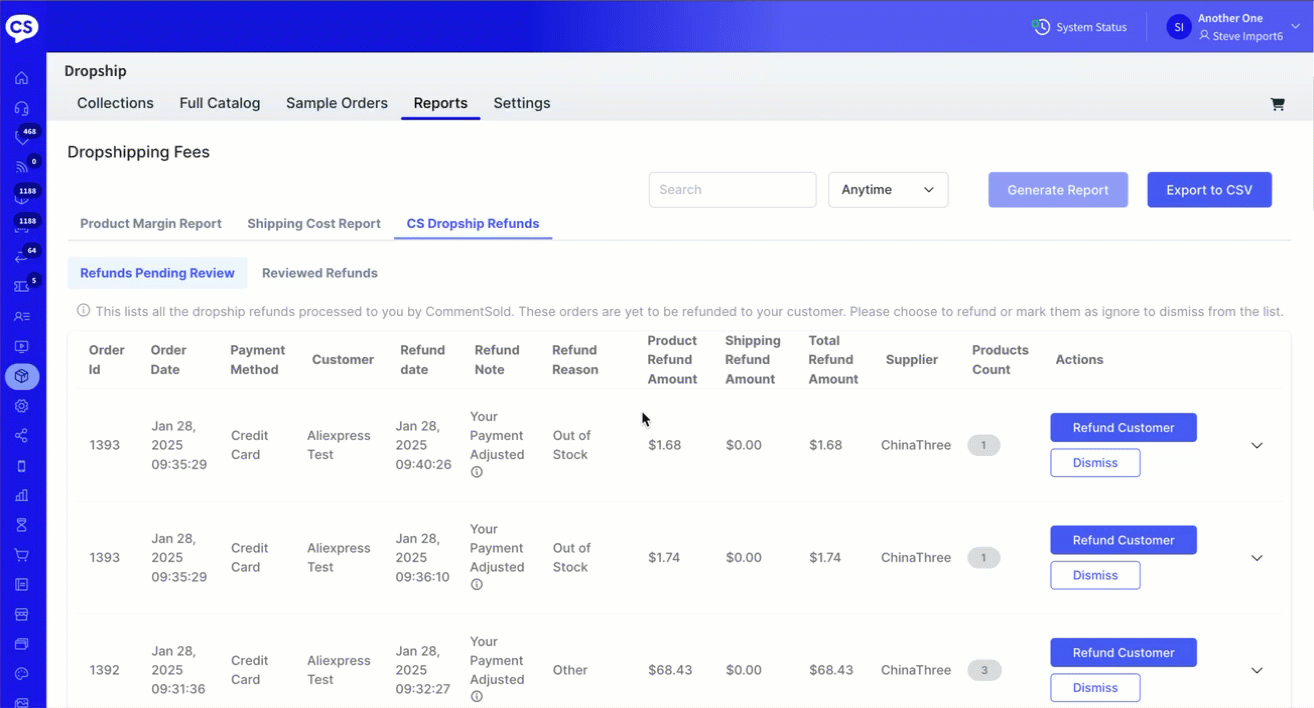This screenshot has height=708, width=1314.
Task: Open the Anytime date range dropdown
Action: [888, 190]
